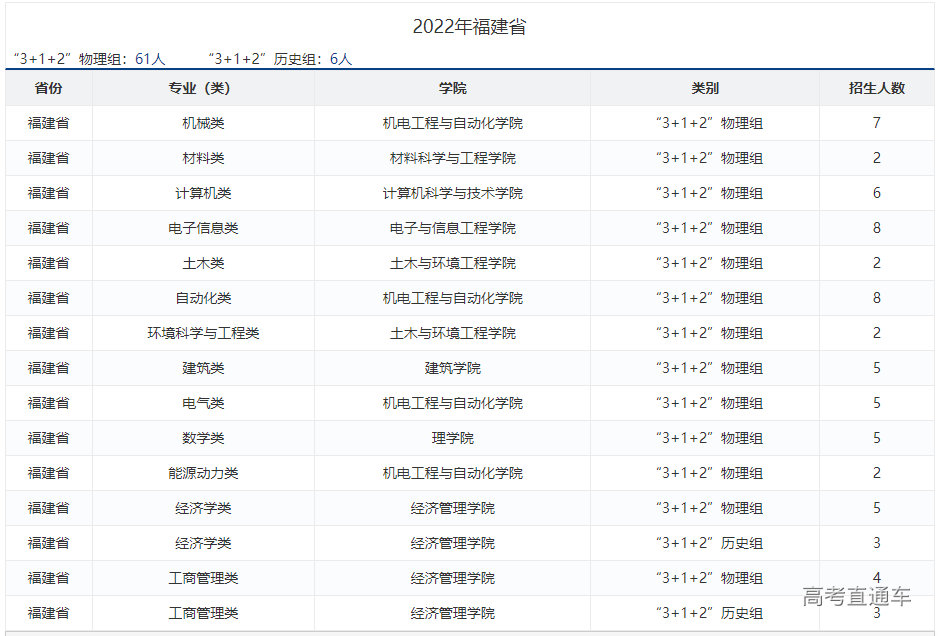940x636 pixels.
Task: Click the 类别 column header
Action: (x=704, y=88)
